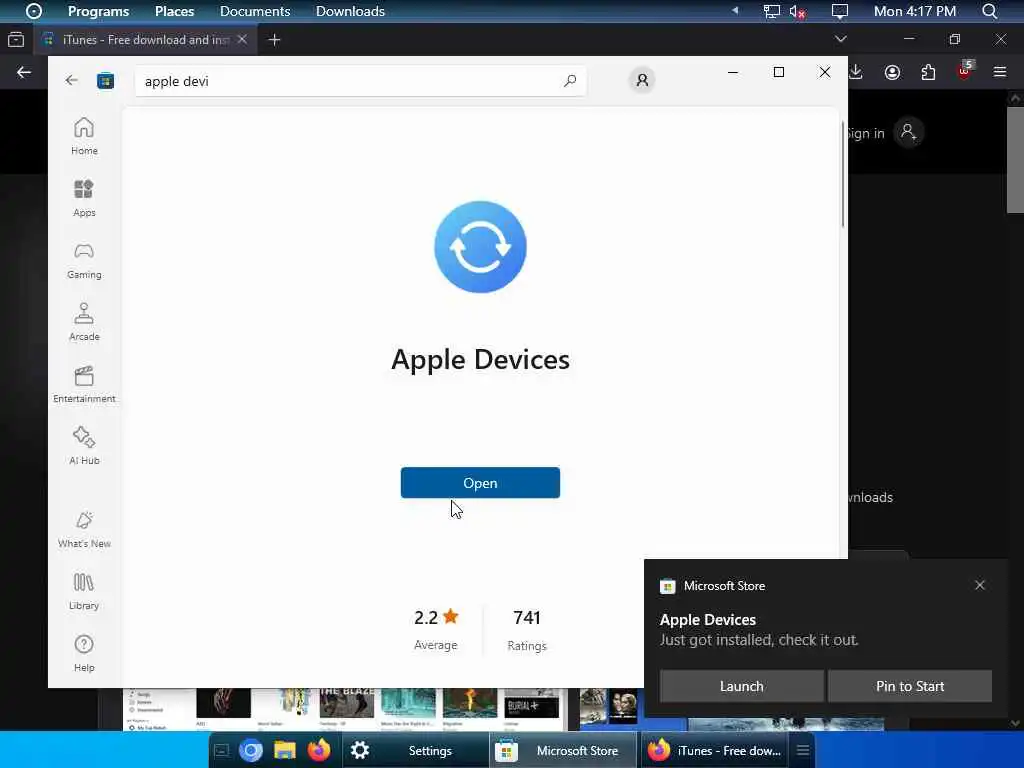
Task: Click the clock showing Mon 4:17 PM
Action: pyautogui.click(x=914, y=11)
